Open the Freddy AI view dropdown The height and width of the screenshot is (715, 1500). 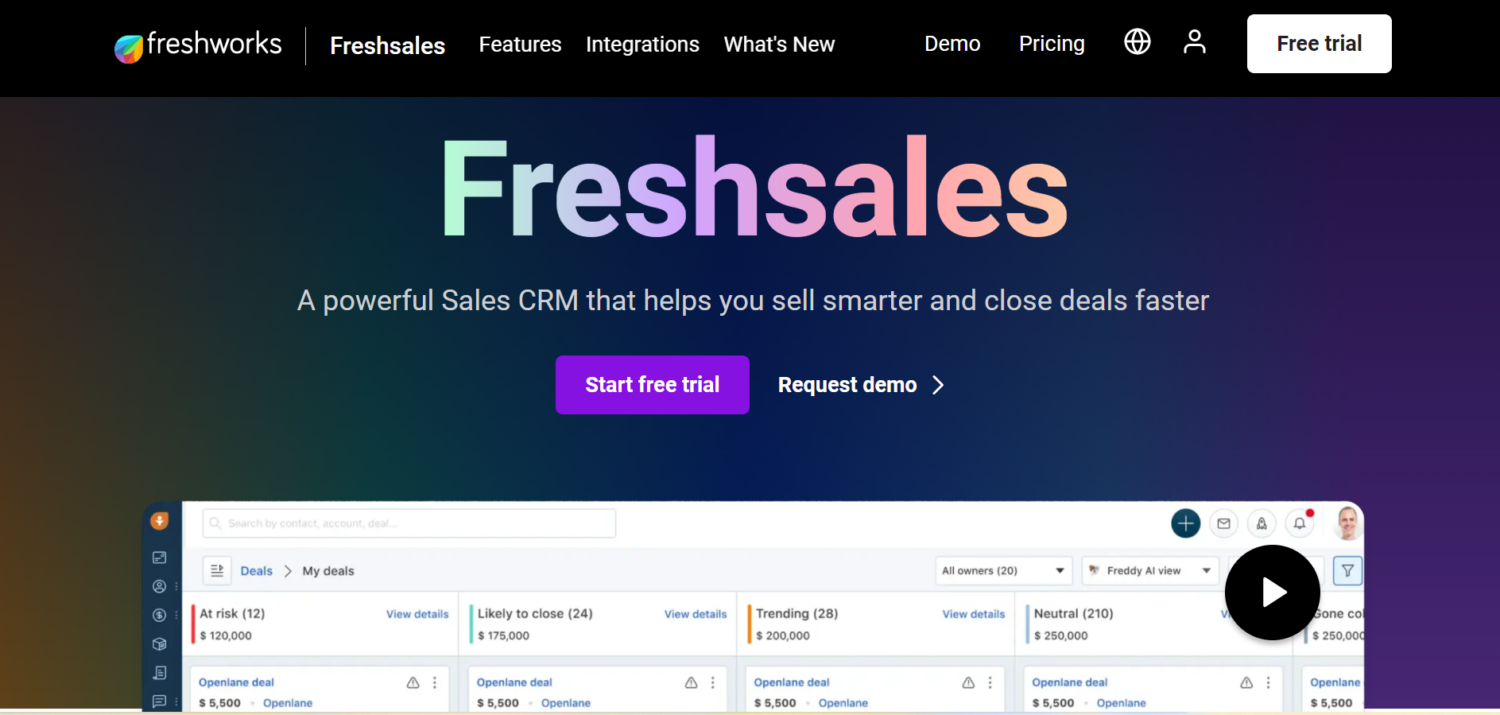[x=1150, y=570]
